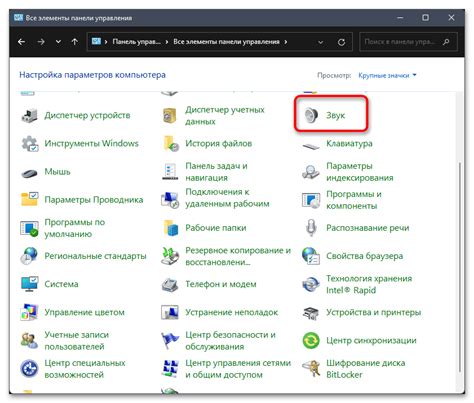474x403 pixels.
Task: Click Панель задач и навигация icon
Action: pos(170,172)
